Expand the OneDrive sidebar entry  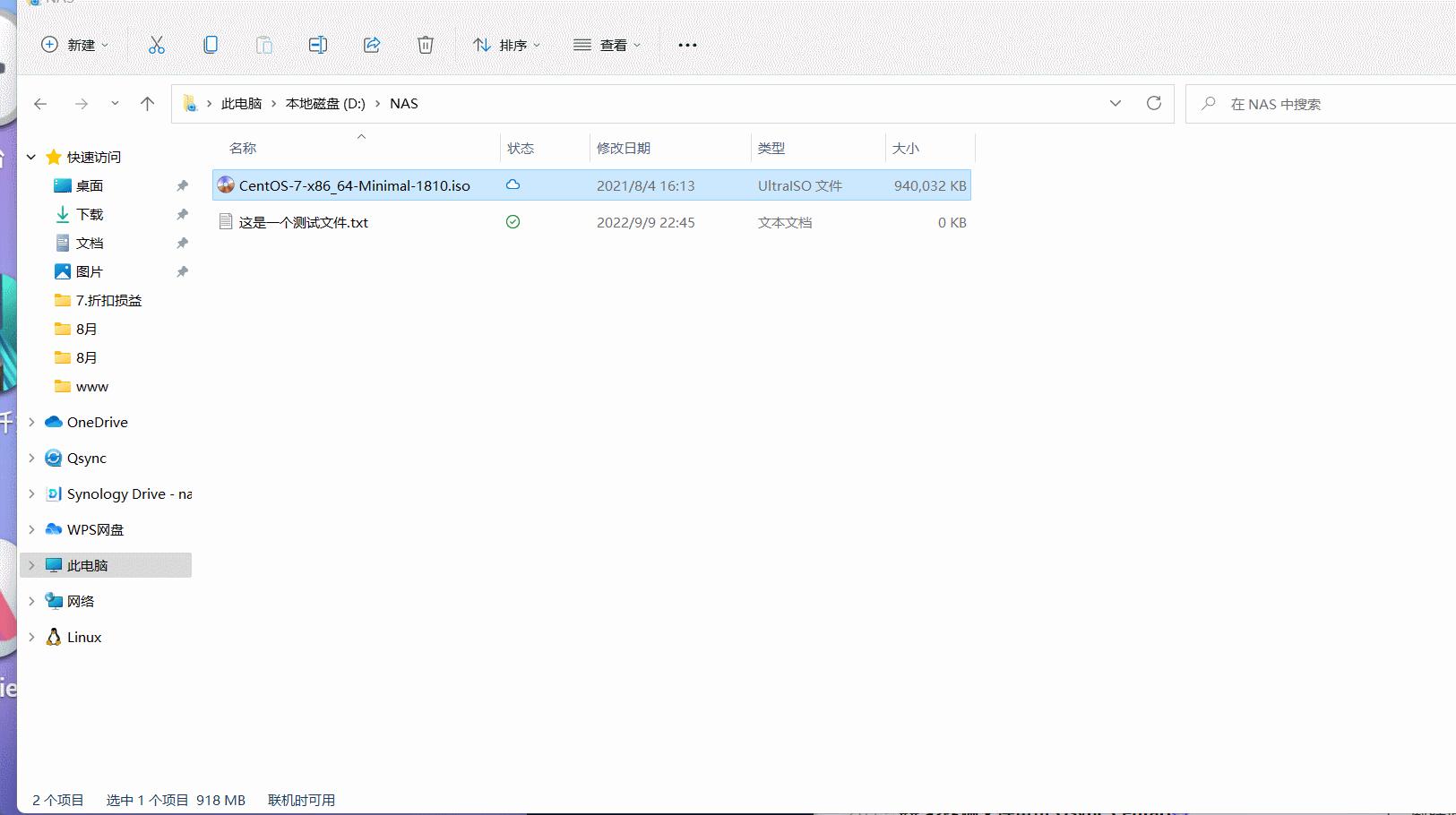[x=31, y=422]
